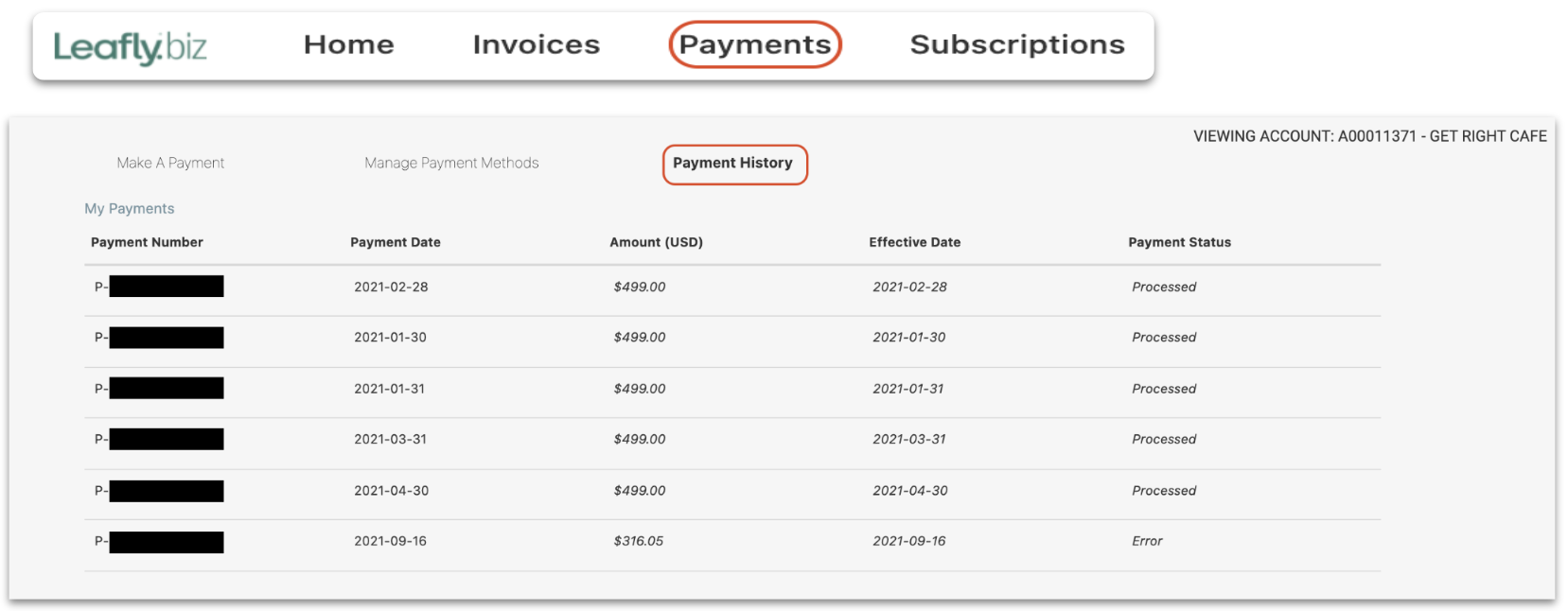Click the Error payment status
Viewport: 1568px width, 611px height.
click(1147, 541)
